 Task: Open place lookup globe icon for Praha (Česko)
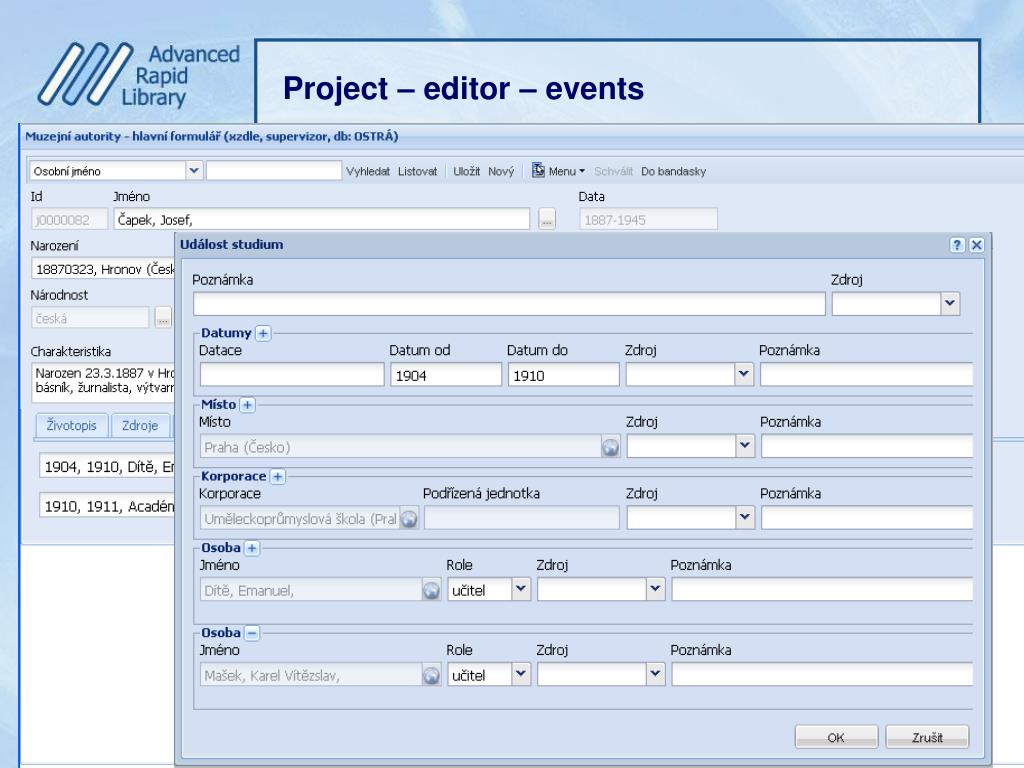pos(610,447)
